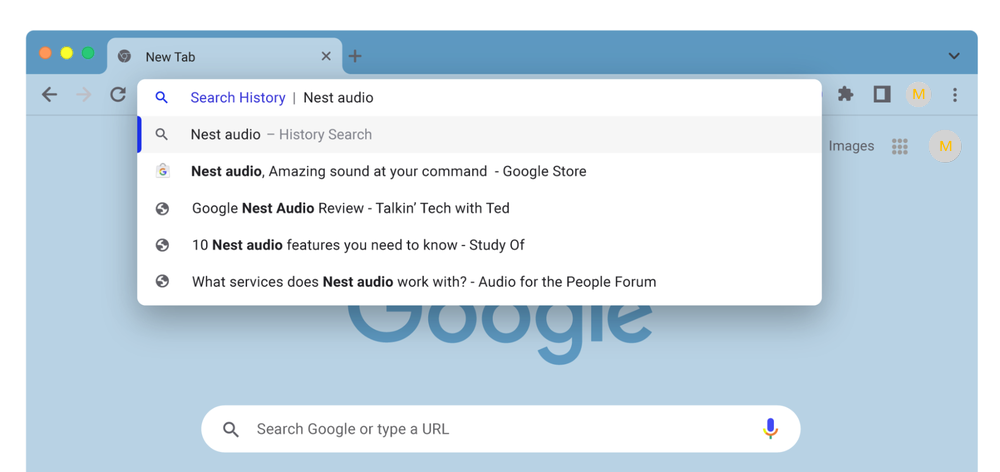The width and height of the screenshot is (1000, 472).
Task: Click the forward navigation arrow
Action: coord(84,95)
